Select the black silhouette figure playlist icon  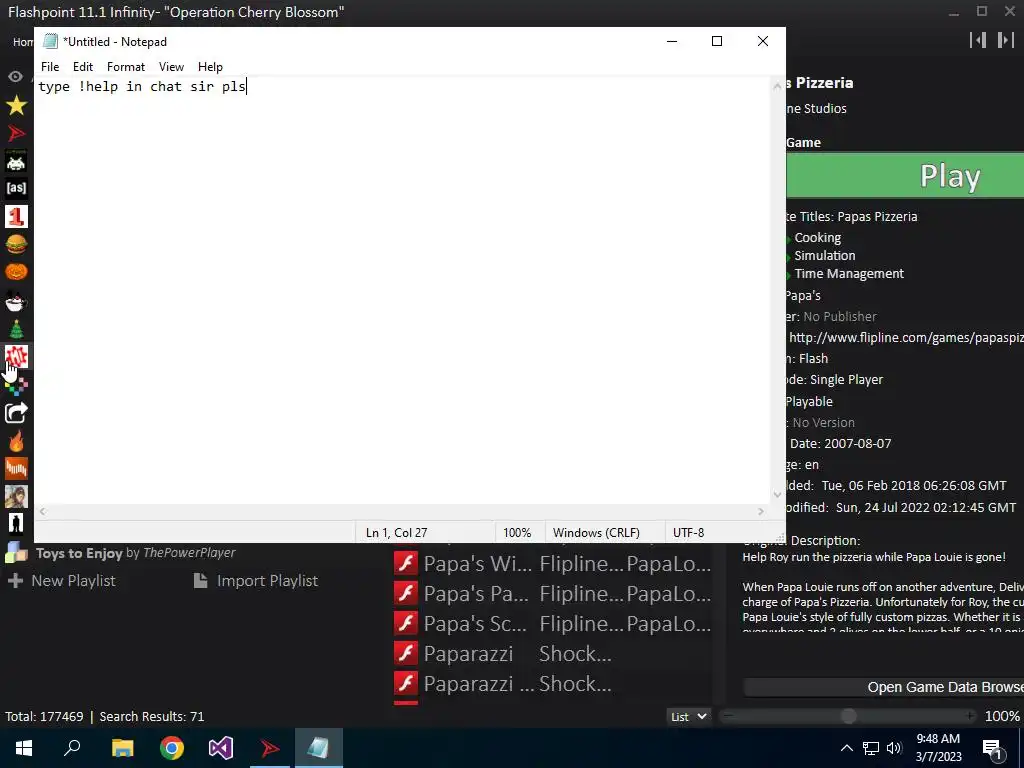(16, 524)
